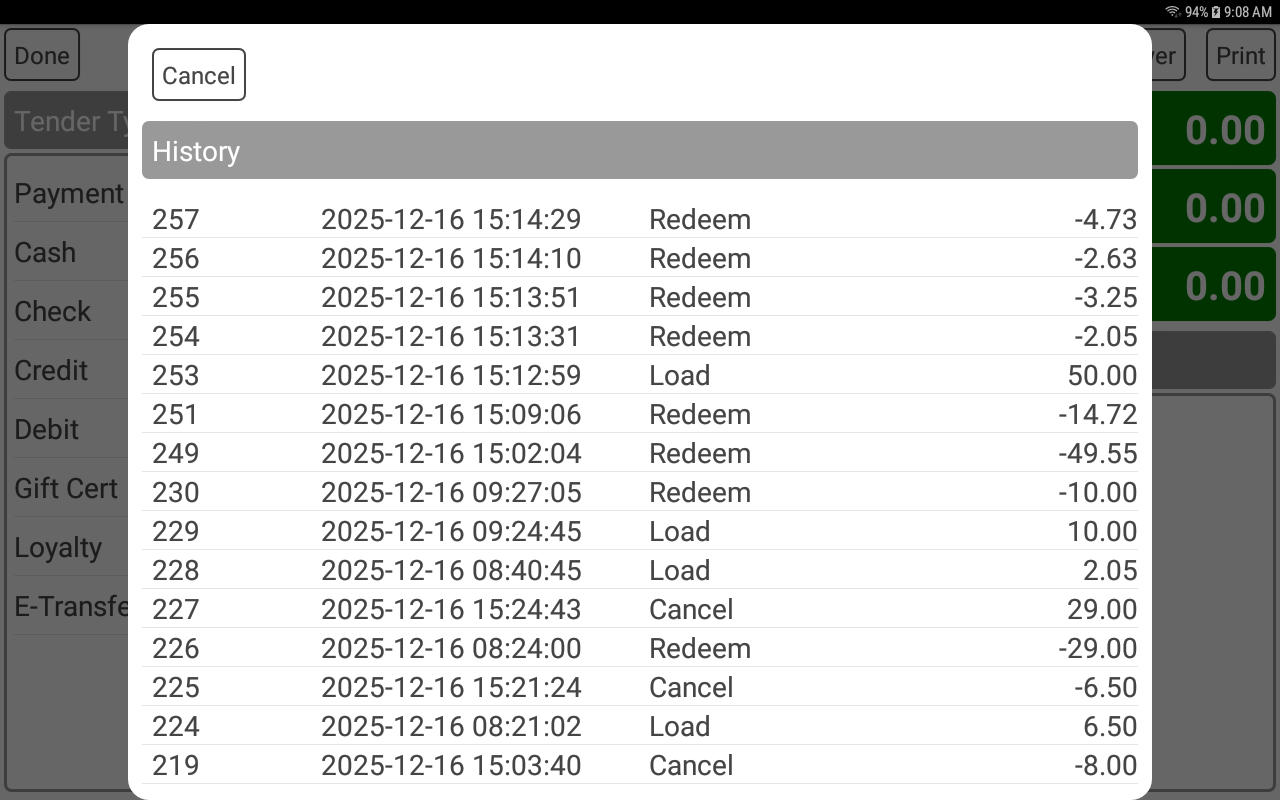Tap history row 249 Redeem -49.55
Viewport: 1280px width, 800px height.
640,453
